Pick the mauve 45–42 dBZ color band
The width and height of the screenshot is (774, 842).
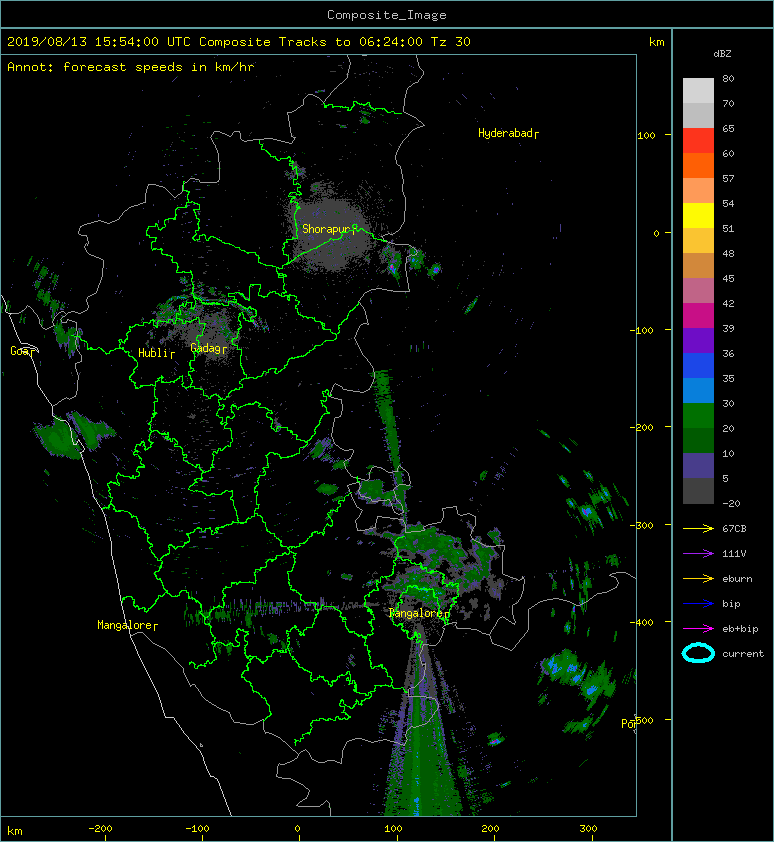698,291
